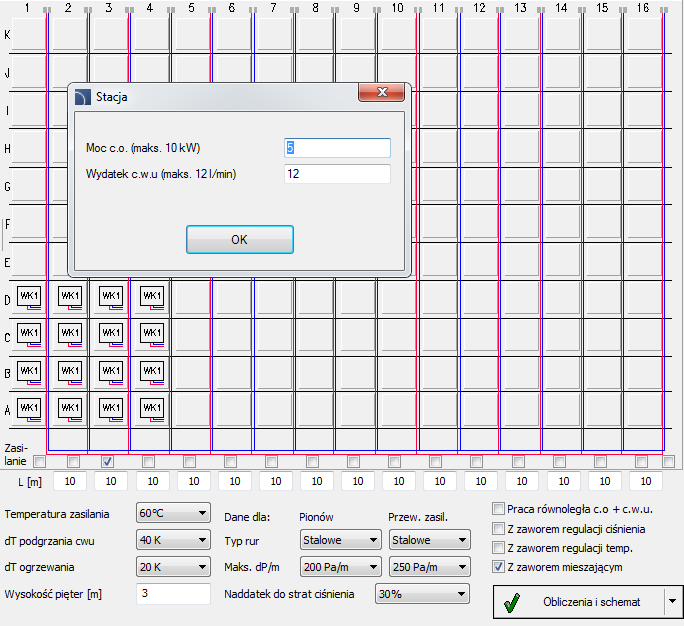Click empty cell at row J, column 12
684x626 pixels.
pyautogui.click(x=480, y=72)
